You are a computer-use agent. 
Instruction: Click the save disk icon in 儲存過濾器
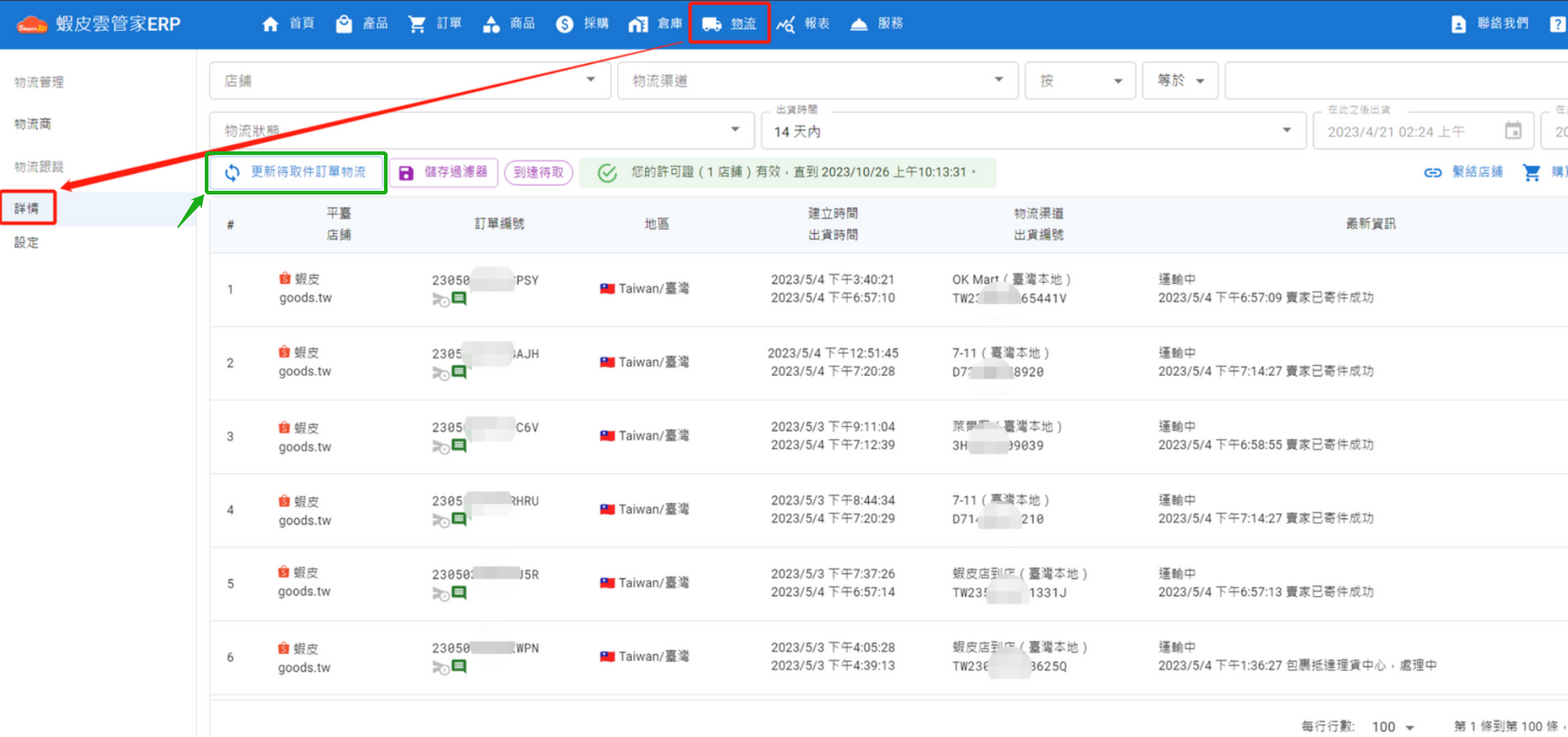tap(406, 173)
